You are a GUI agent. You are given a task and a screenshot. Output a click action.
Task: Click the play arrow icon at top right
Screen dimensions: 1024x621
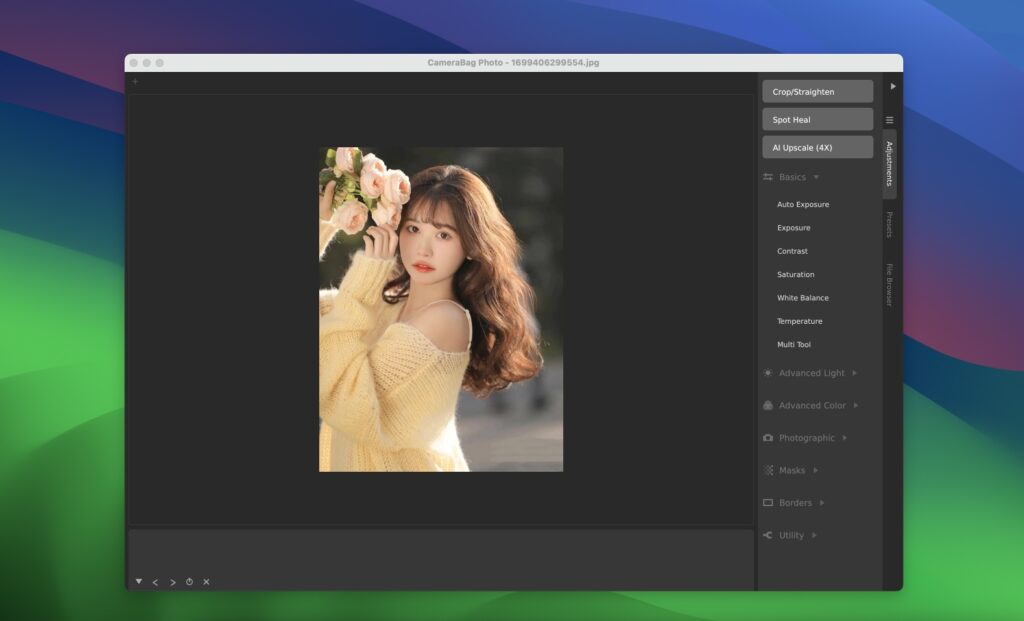click(893, 86)
